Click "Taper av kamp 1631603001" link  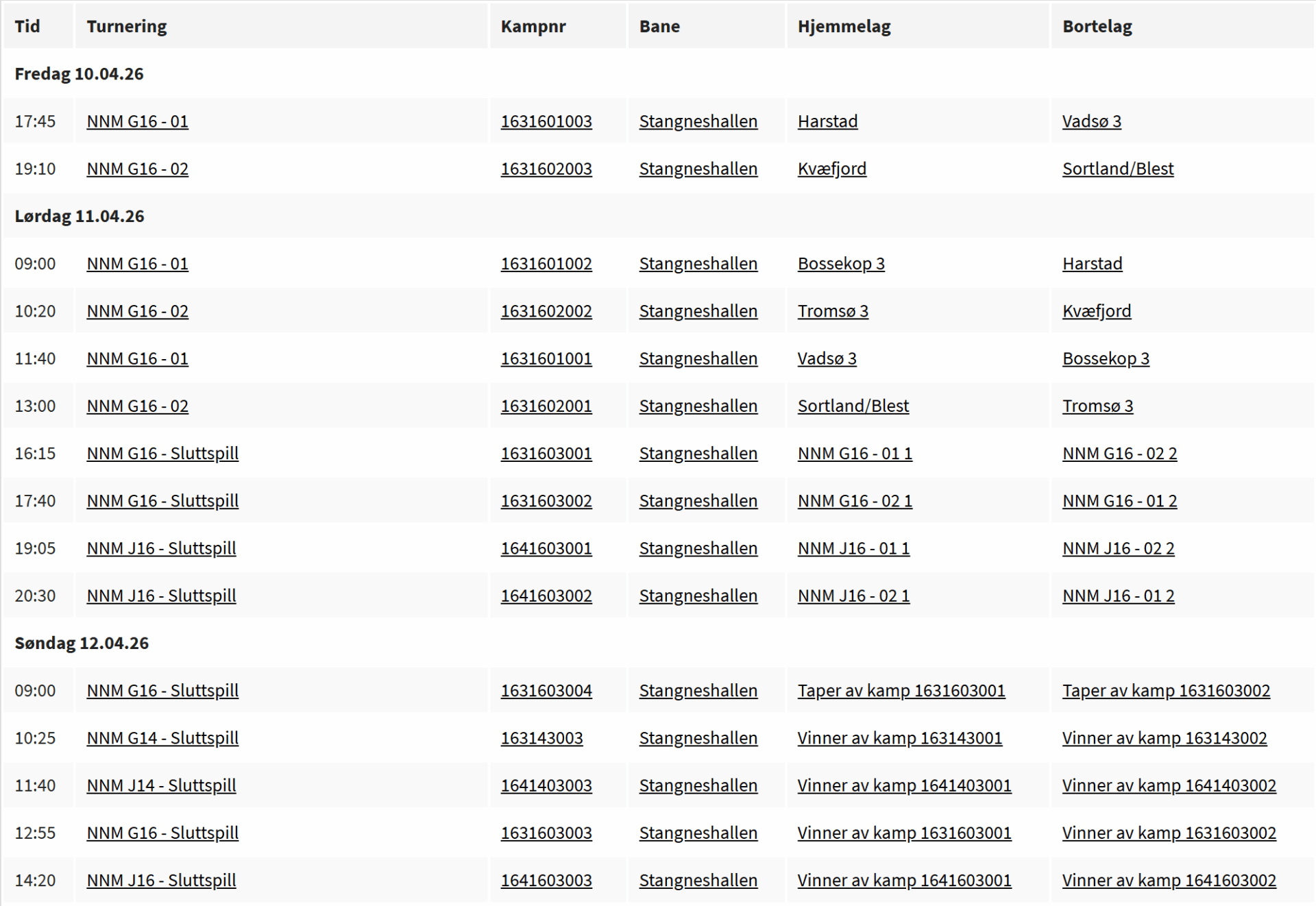pyautogui.click(x=901, y=691)
